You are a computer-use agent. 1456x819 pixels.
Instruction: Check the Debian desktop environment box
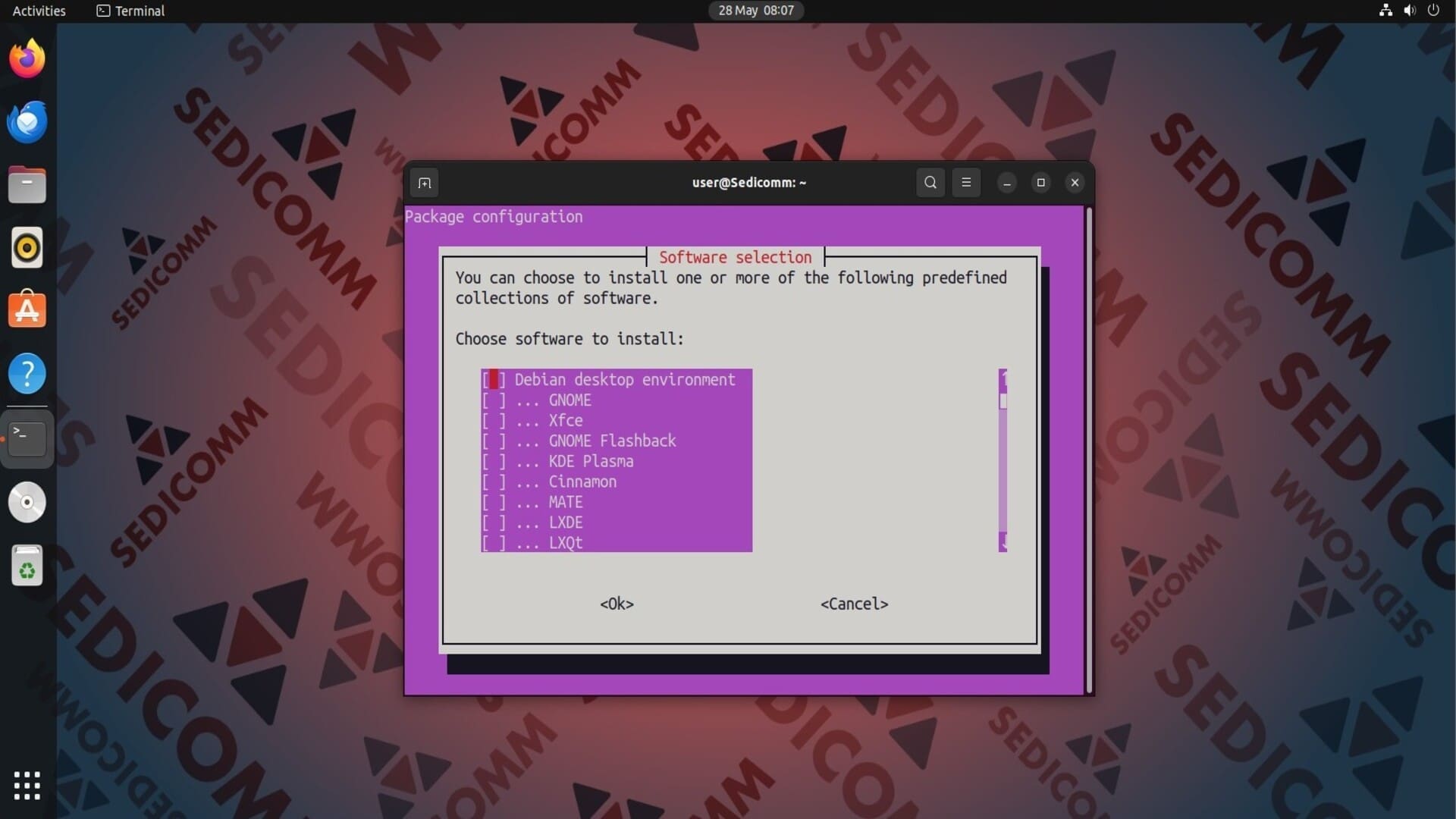pos(493,380)
